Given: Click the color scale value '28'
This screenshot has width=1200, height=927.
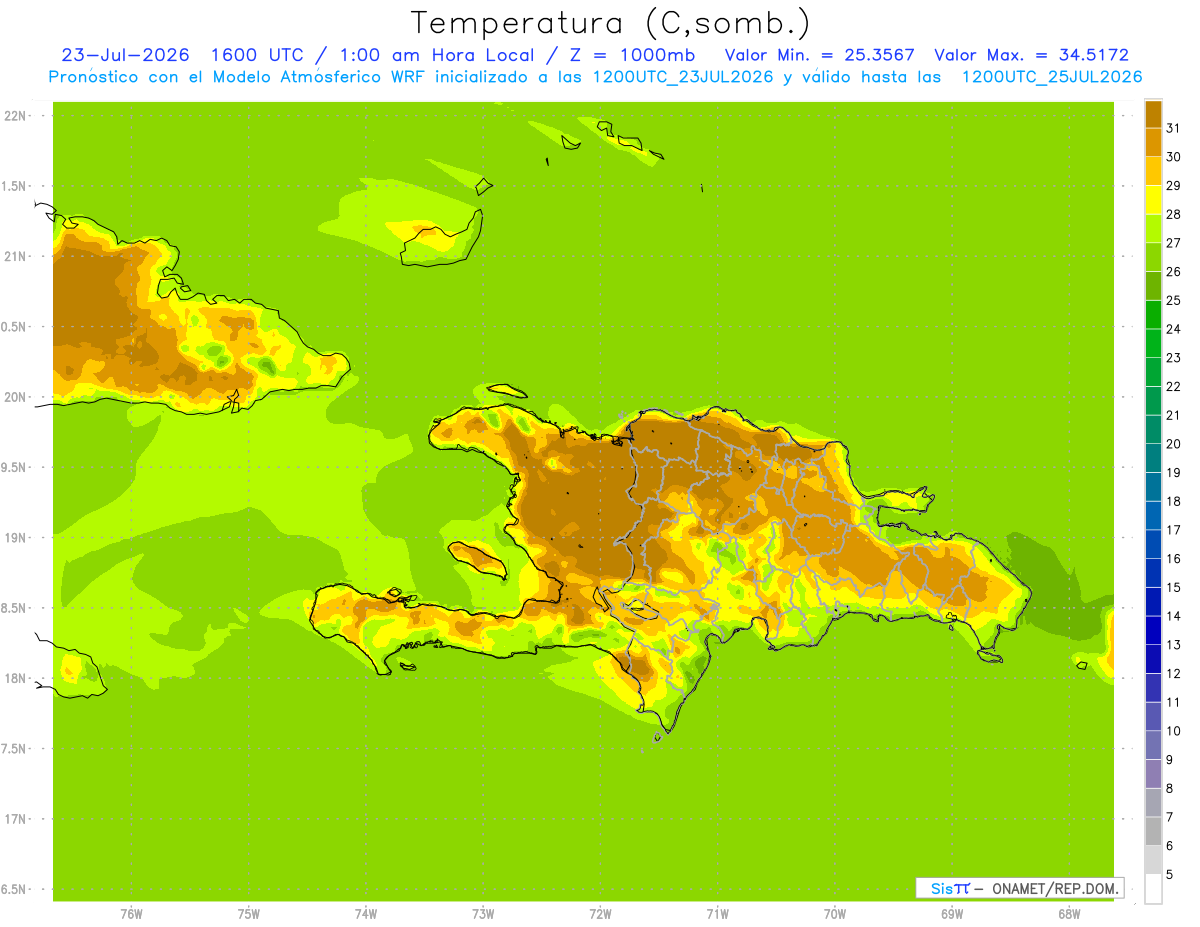Looking at the screenshot, I should [x=1173, y=214].
